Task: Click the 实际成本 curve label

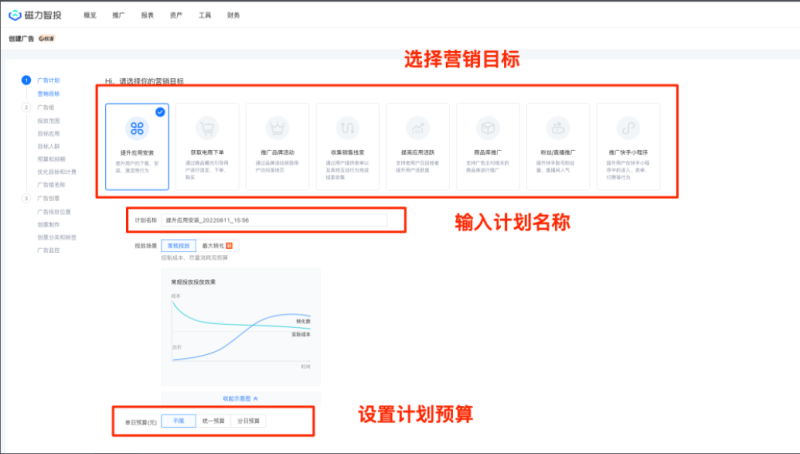Action: coord(301,335)
